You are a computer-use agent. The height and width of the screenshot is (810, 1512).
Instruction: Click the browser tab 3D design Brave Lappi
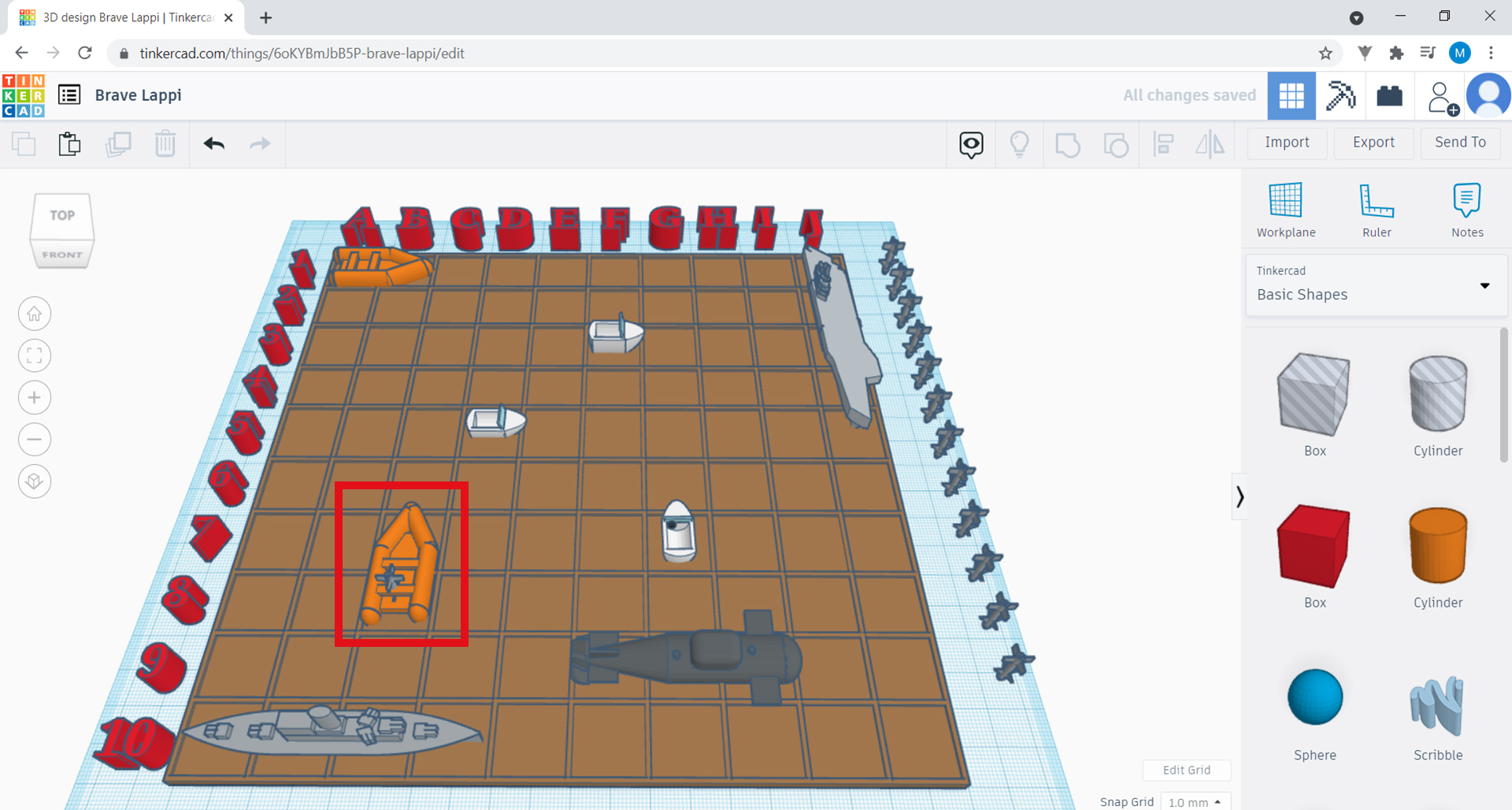pos(126,17)
